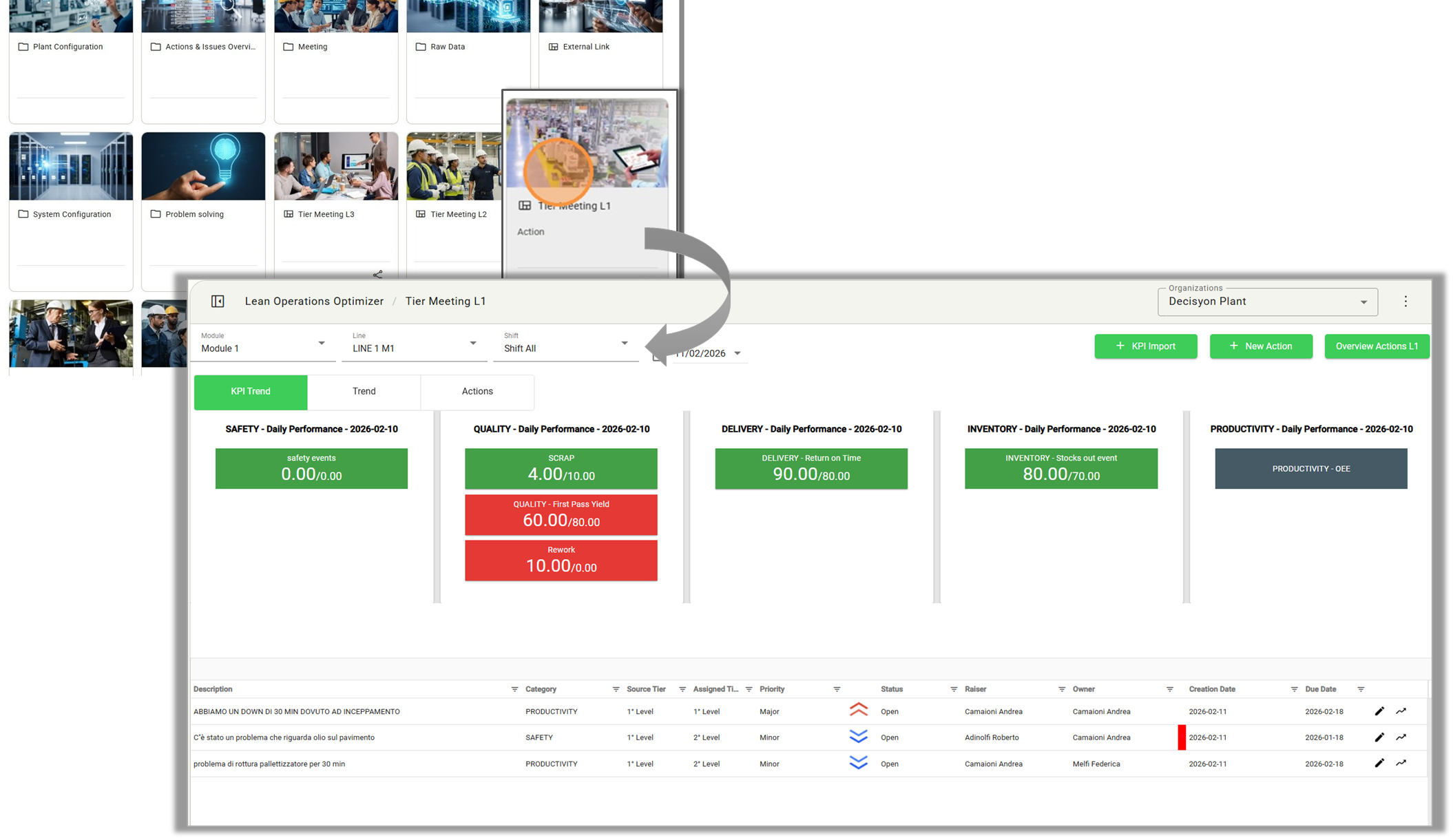Image resolution: width=1453 pixels, height=840 pixels.
Task: Click the New Action button
Action: tap(1260, 346)
